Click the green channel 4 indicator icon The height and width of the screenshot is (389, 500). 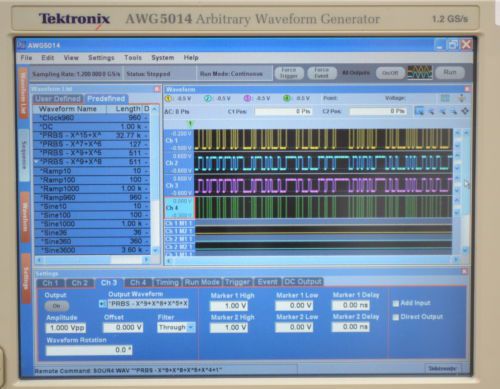[x=287, y=98]
